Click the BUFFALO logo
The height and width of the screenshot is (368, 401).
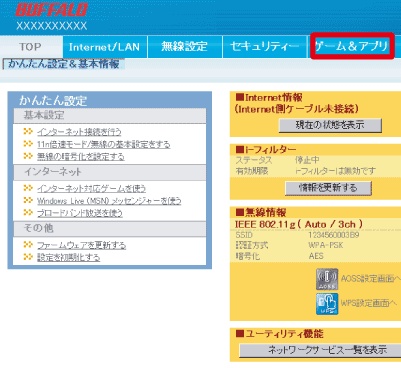point(51,10)
